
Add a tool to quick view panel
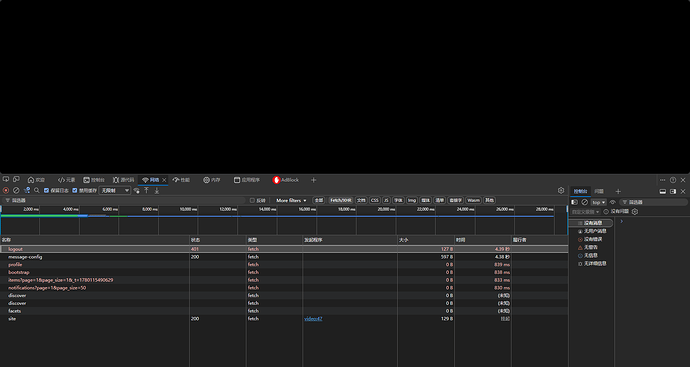pyautogui.click(x=618, y=191)
